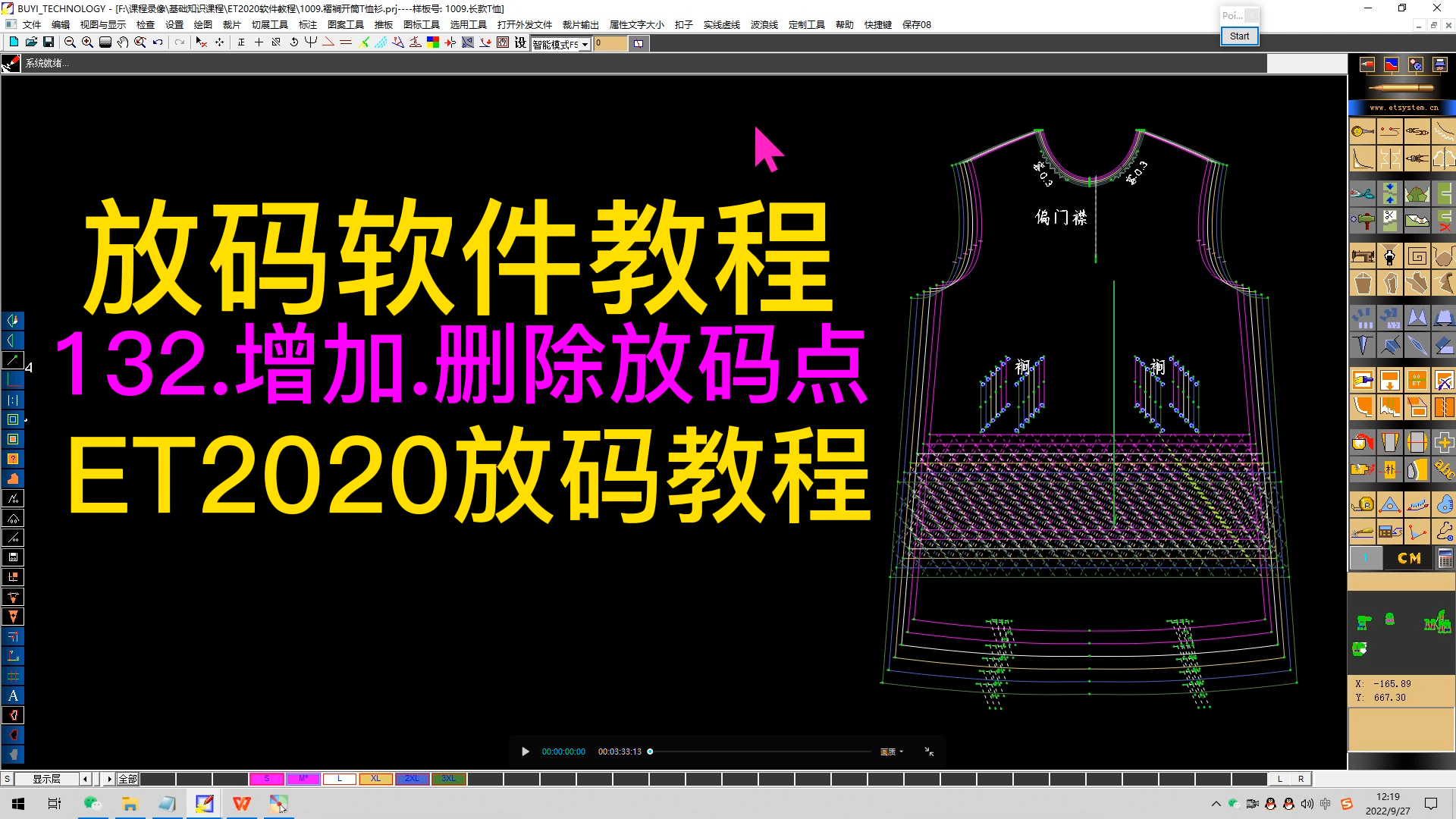This screenshot has width=1456, height=819.
Task: Toggle the R button at bottom right
Action: [1301, 779]
